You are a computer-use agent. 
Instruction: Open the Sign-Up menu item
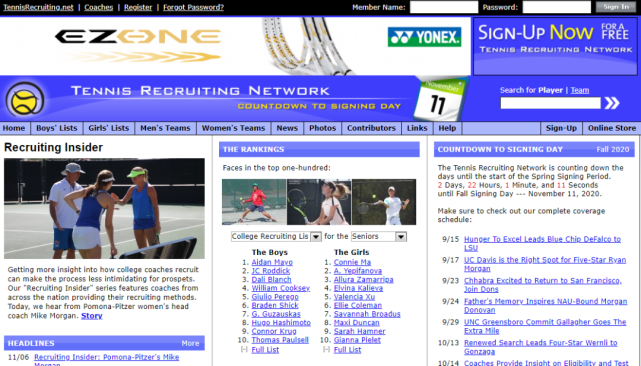coord(561,128)
